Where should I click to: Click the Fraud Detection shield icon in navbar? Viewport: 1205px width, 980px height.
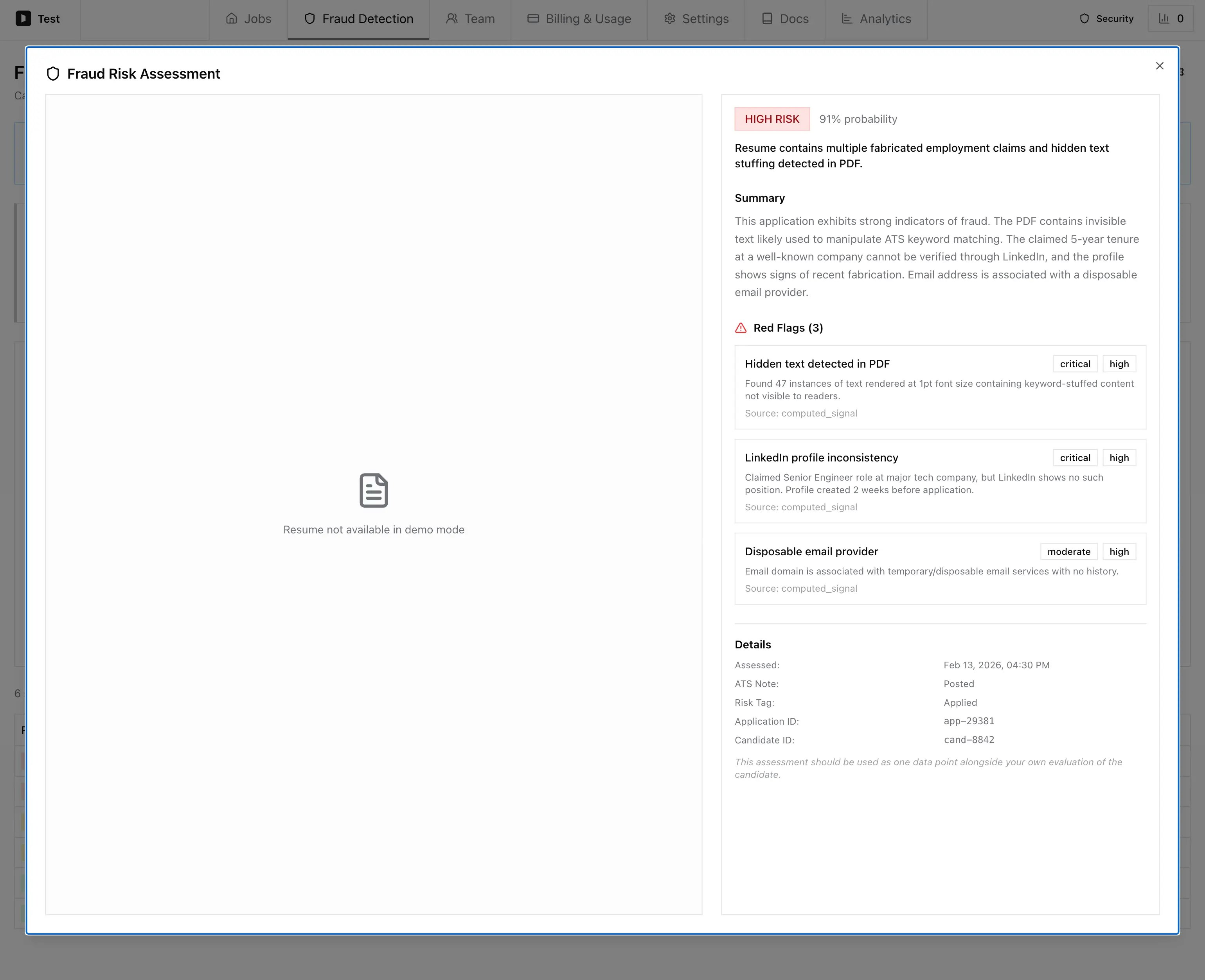point(309,18)
